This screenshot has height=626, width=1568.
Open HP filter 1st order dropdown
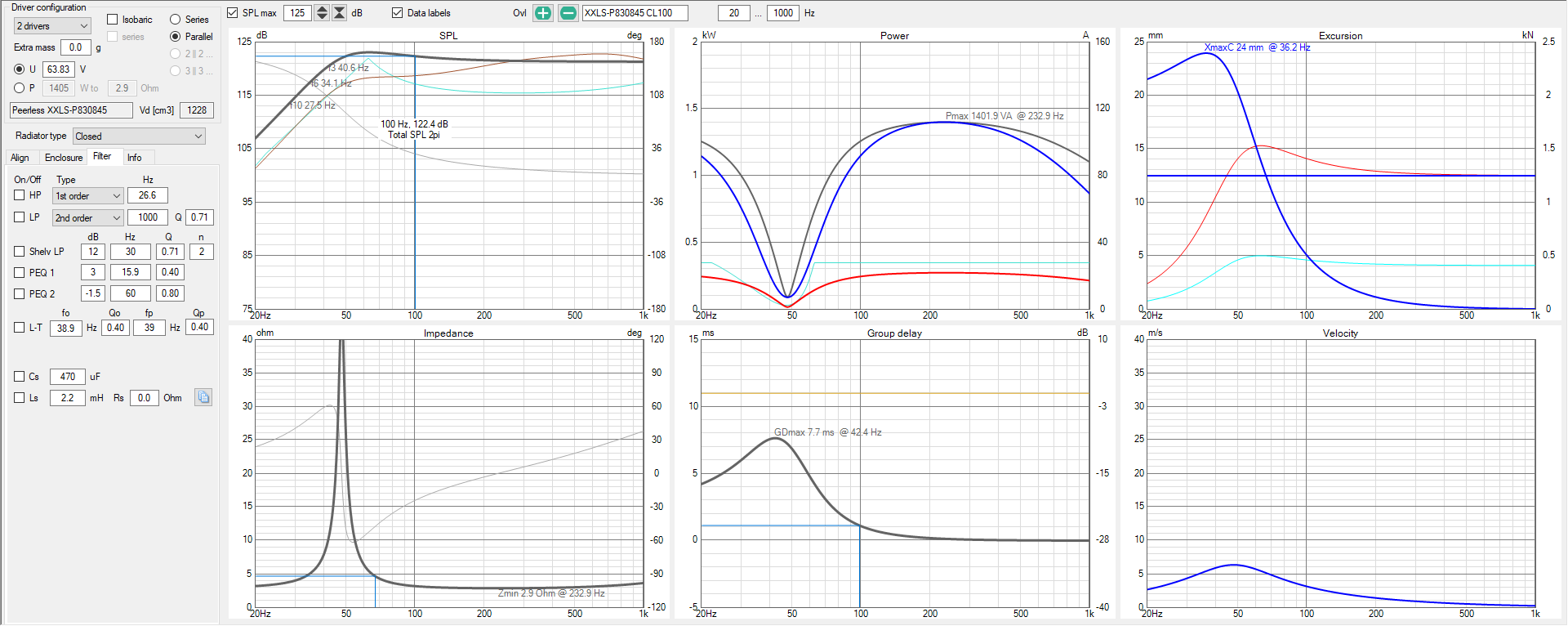click(88, 196)
